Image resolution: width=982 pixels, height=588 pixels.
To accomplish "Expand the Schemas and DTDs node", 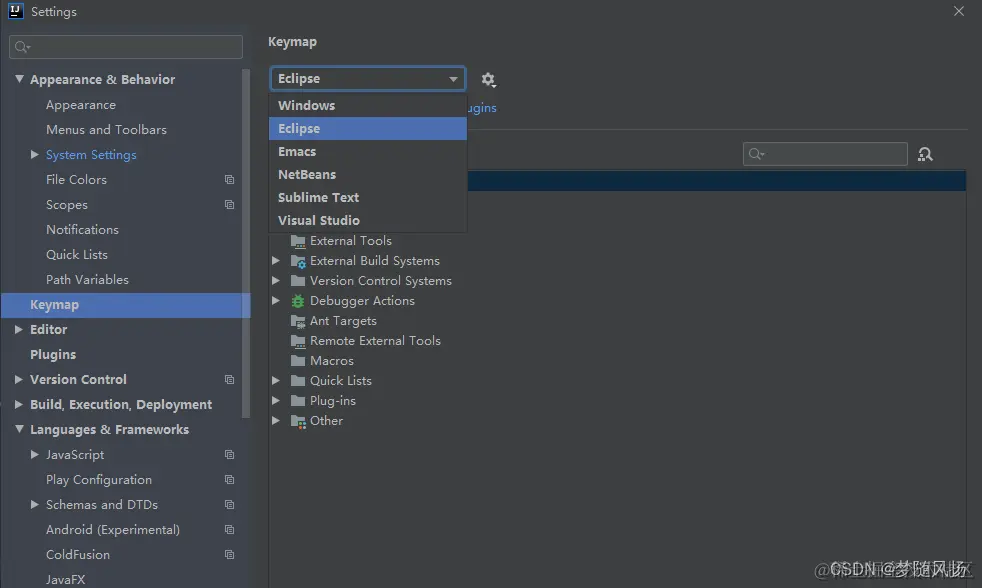I will [34, 505].
